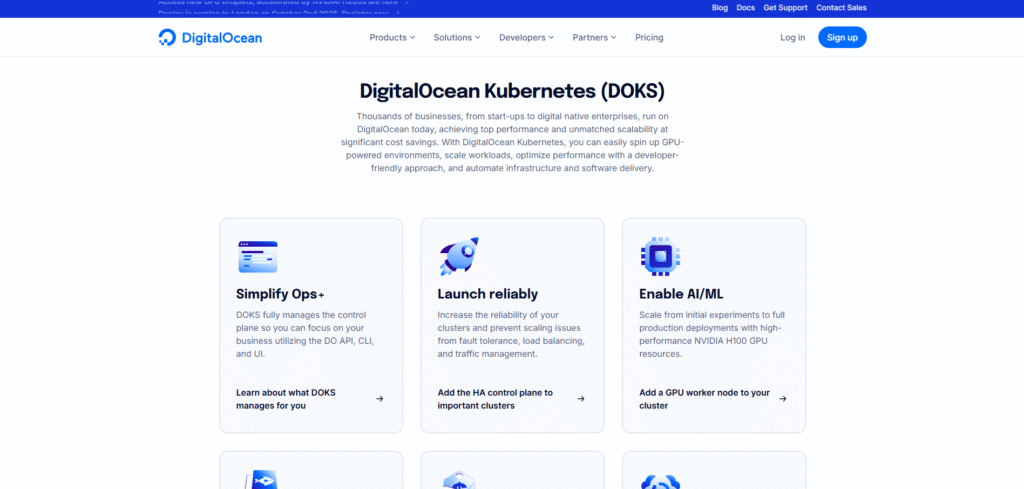Screen dimensions: 1024x489
Task: Click the DigitalOcean logo in the header
Action: point(209,38)
